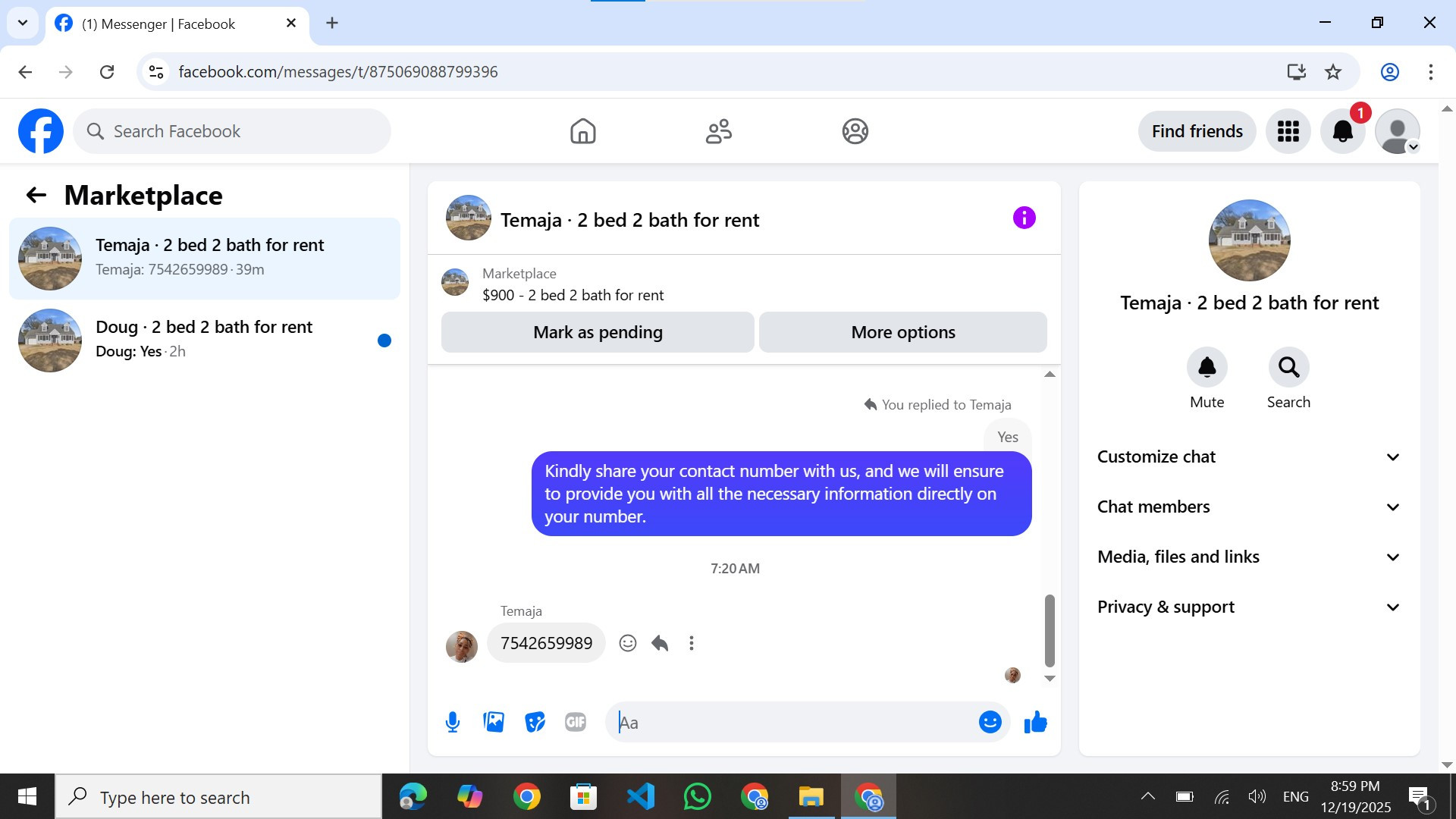Expand Customize chat section
Screen dimensions: 1456x819
[x=1249, y=457]
